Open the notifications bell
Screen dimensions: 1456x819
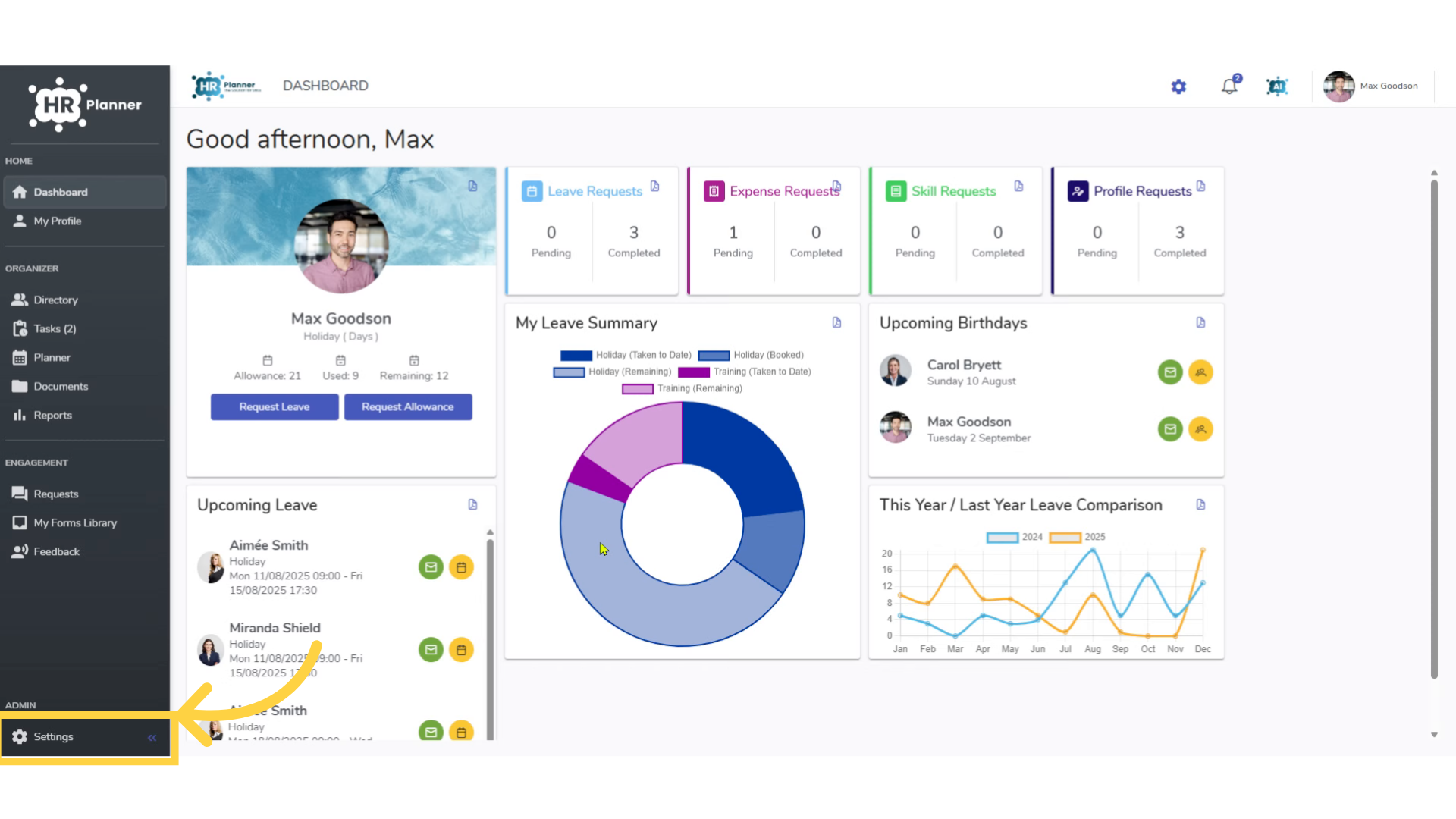click(1230, 86)
